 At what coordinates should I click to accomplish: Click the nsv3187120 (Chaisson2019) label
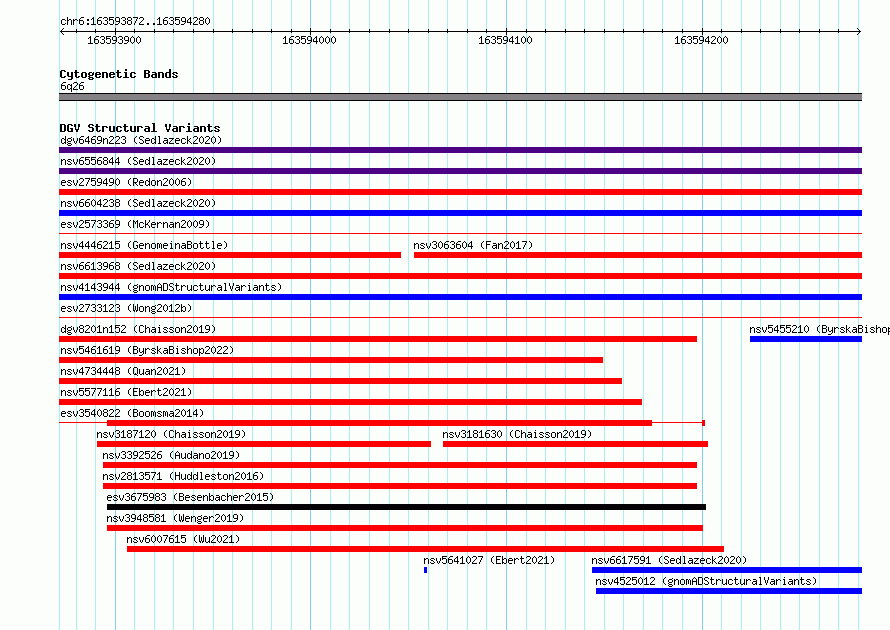(x=171, y=434)
